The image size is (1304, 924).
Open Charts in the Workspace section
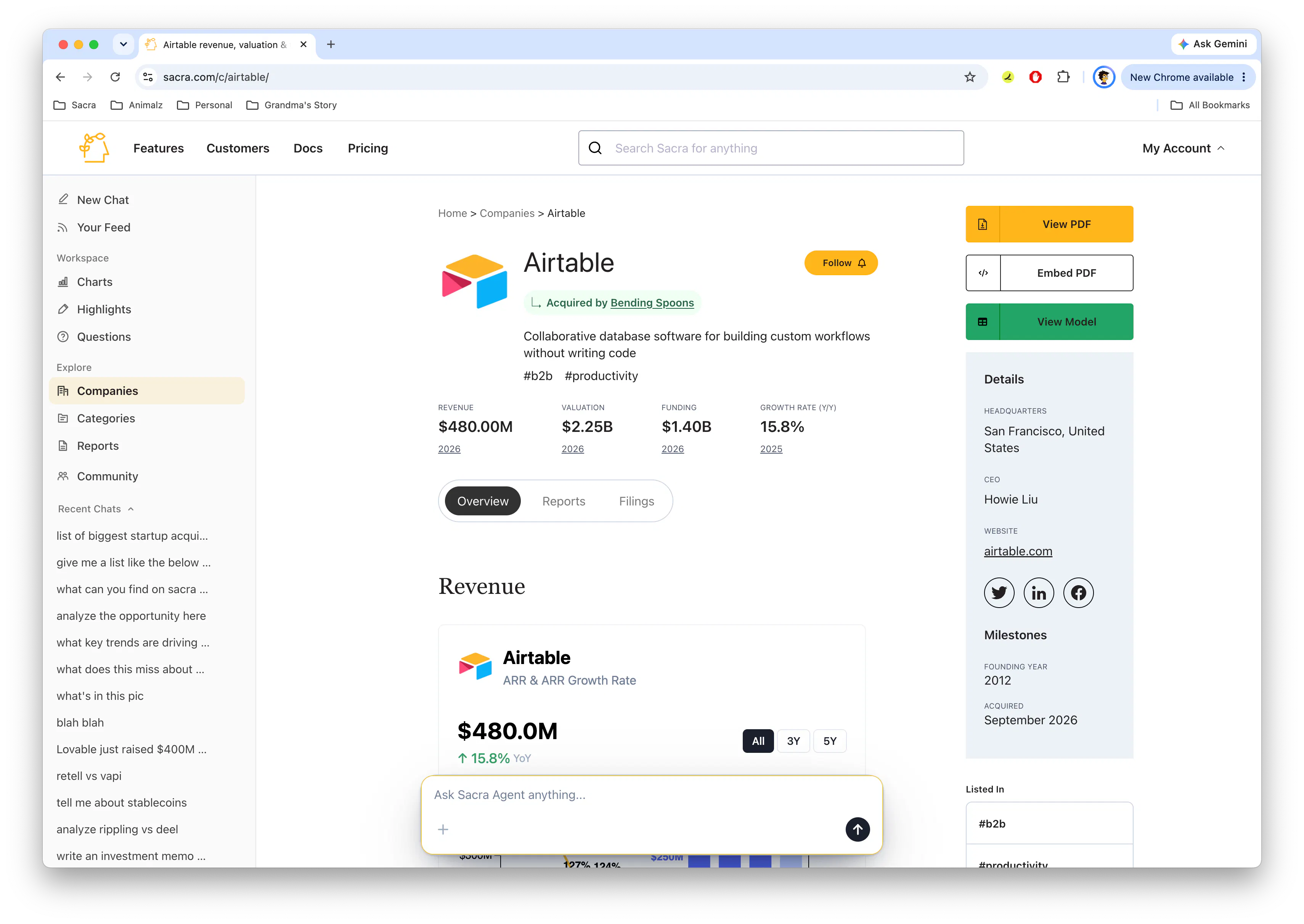(147, 282)
